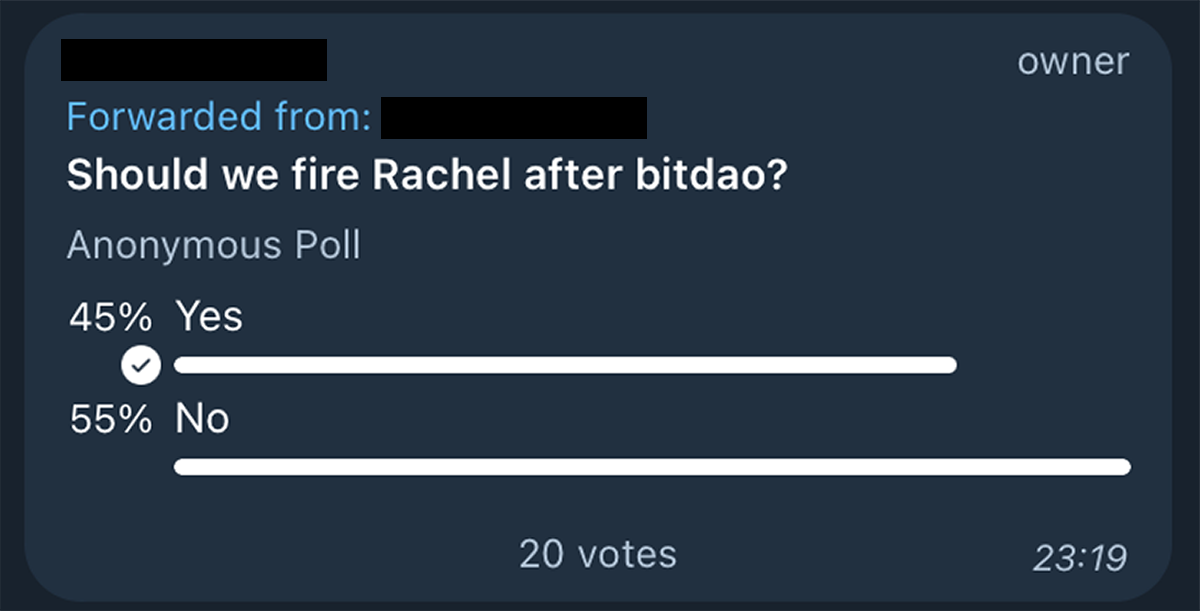This screenshot has width=1200, height=611.
Task: Click the owner badge
Action: pyautogui.click(x=1073, y=62)
